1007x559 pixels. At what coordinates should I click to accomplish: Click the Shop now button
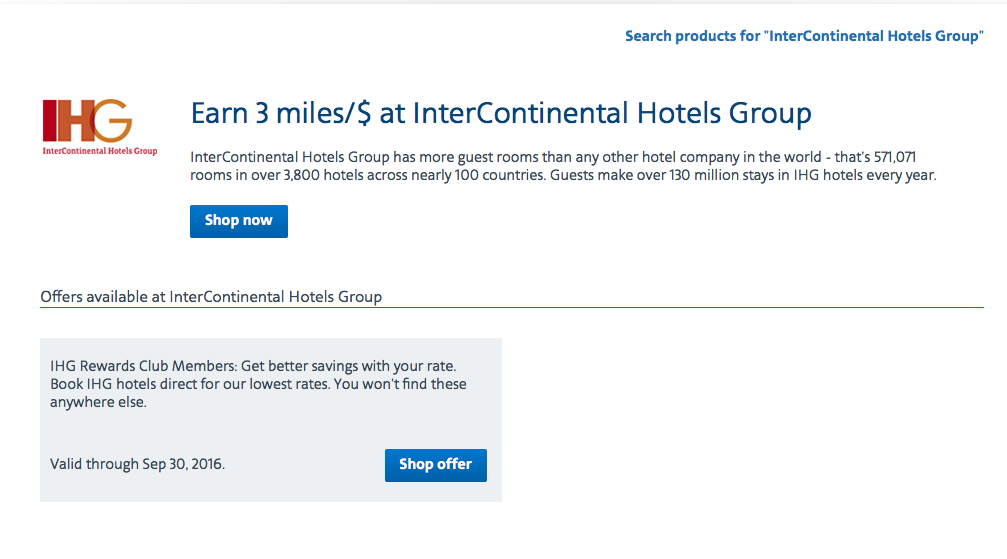click(x=239, y=221)
